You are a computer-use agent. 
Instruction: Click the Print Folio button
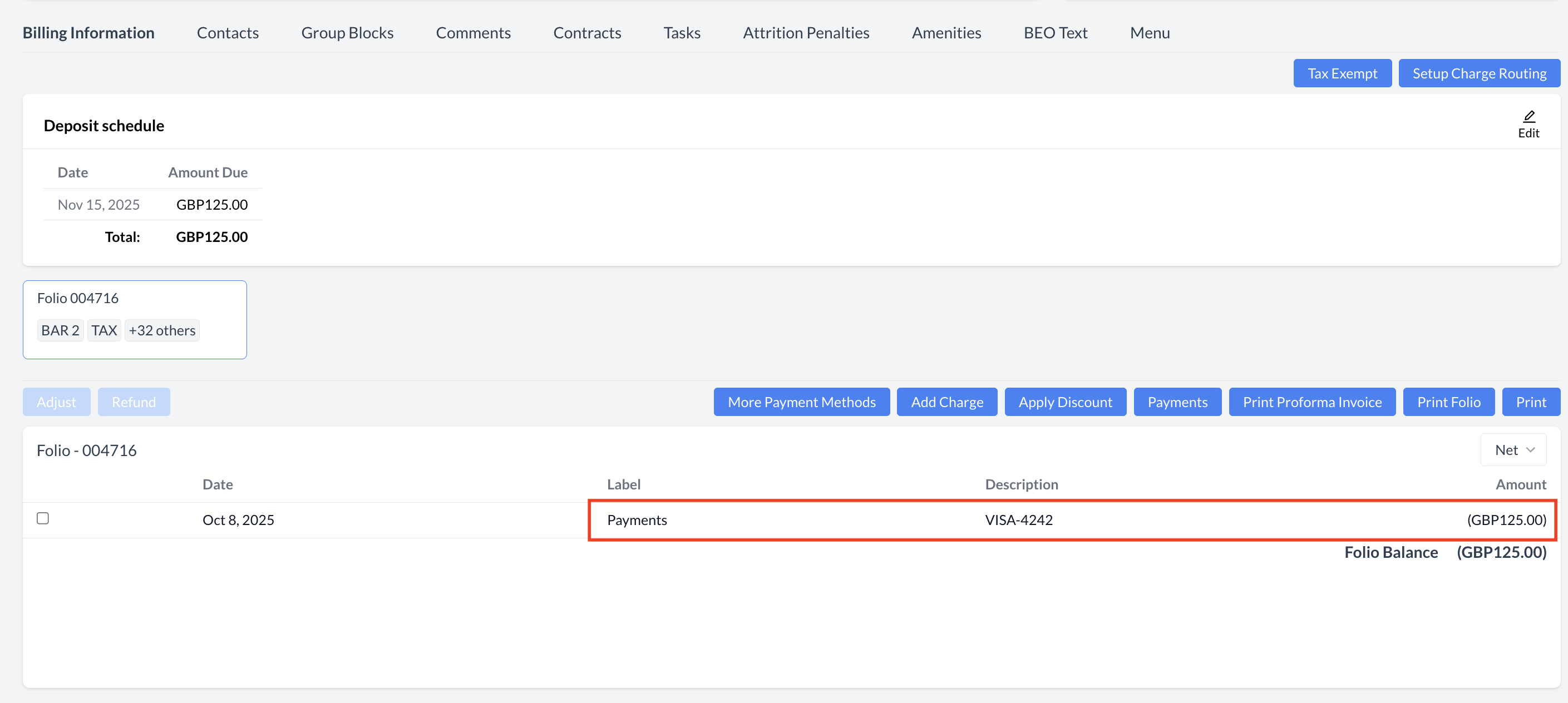tap(1448, 402)
